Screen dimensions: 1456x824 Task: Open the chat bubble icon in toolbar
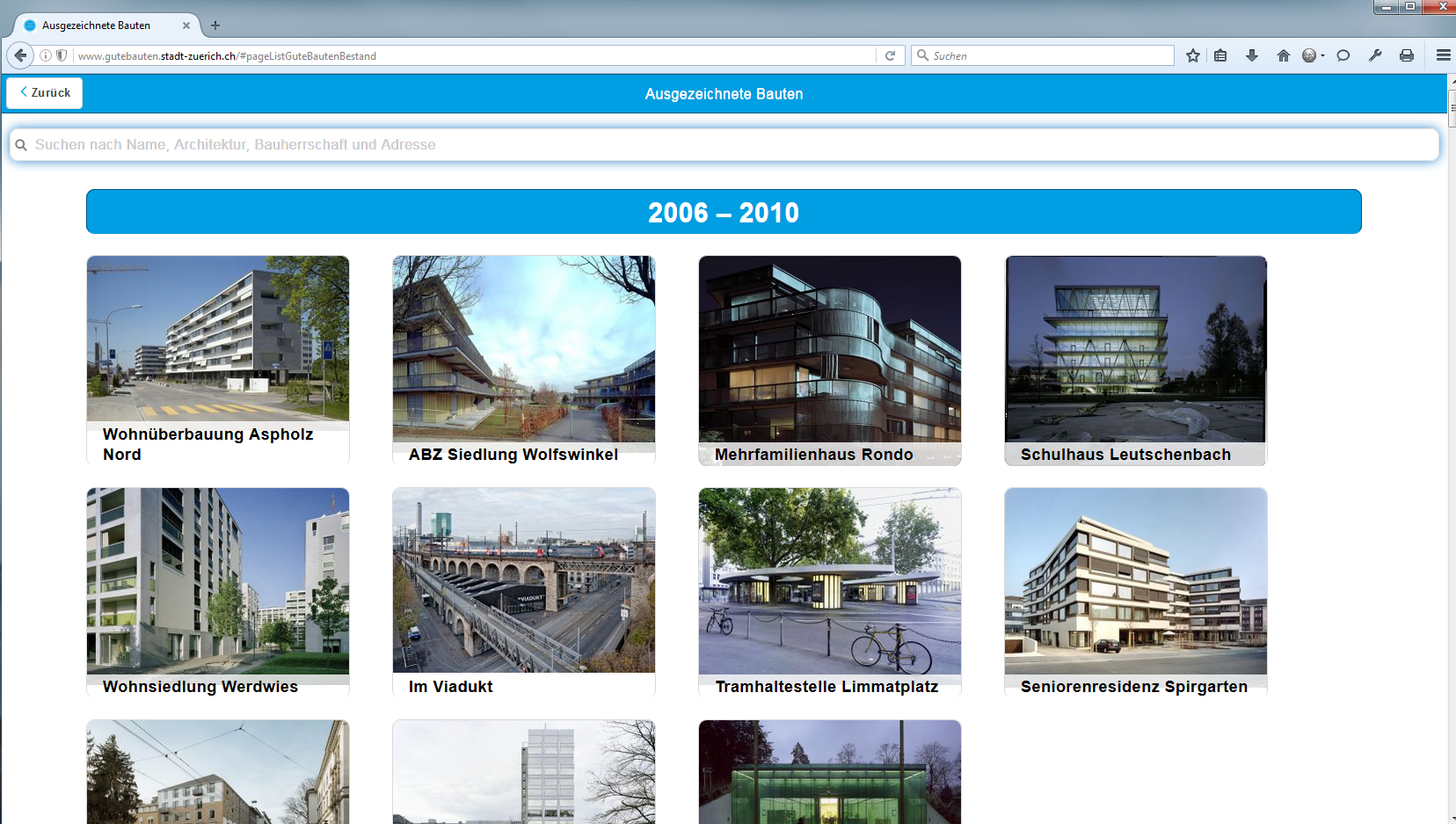(x=1343, y=55)
